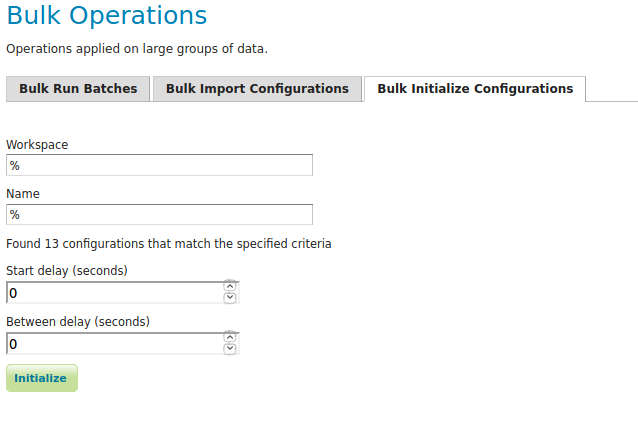Click the Name field label
The height and width of the screenshot is (447, 638).
[x=23, y=193]
